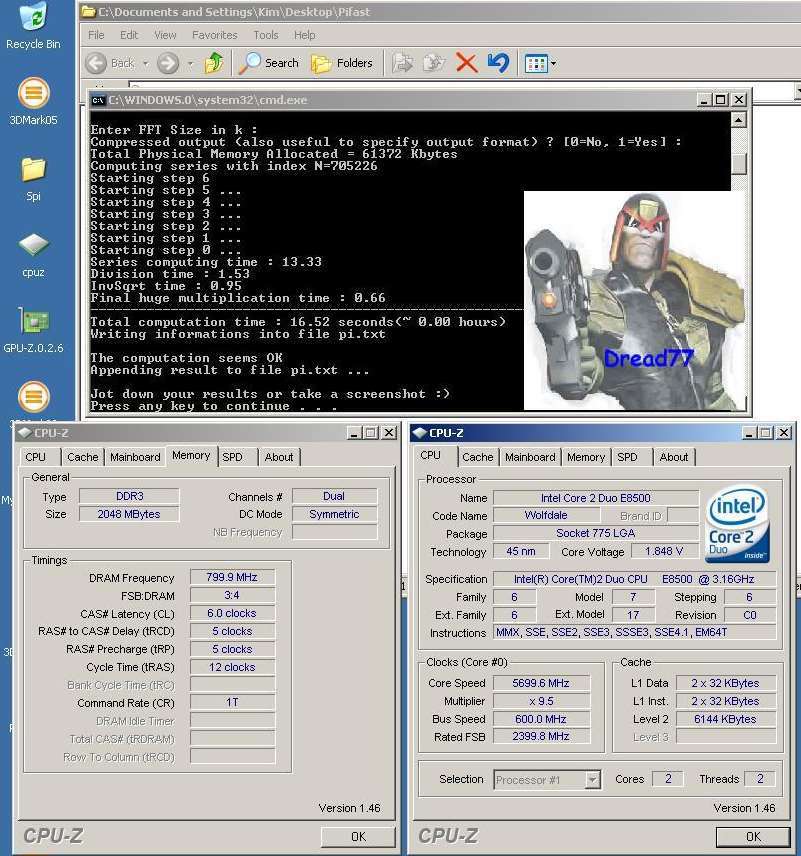Open the Forward button history dropdown arrow
This screenshot has width=801, height=856.
190,64
